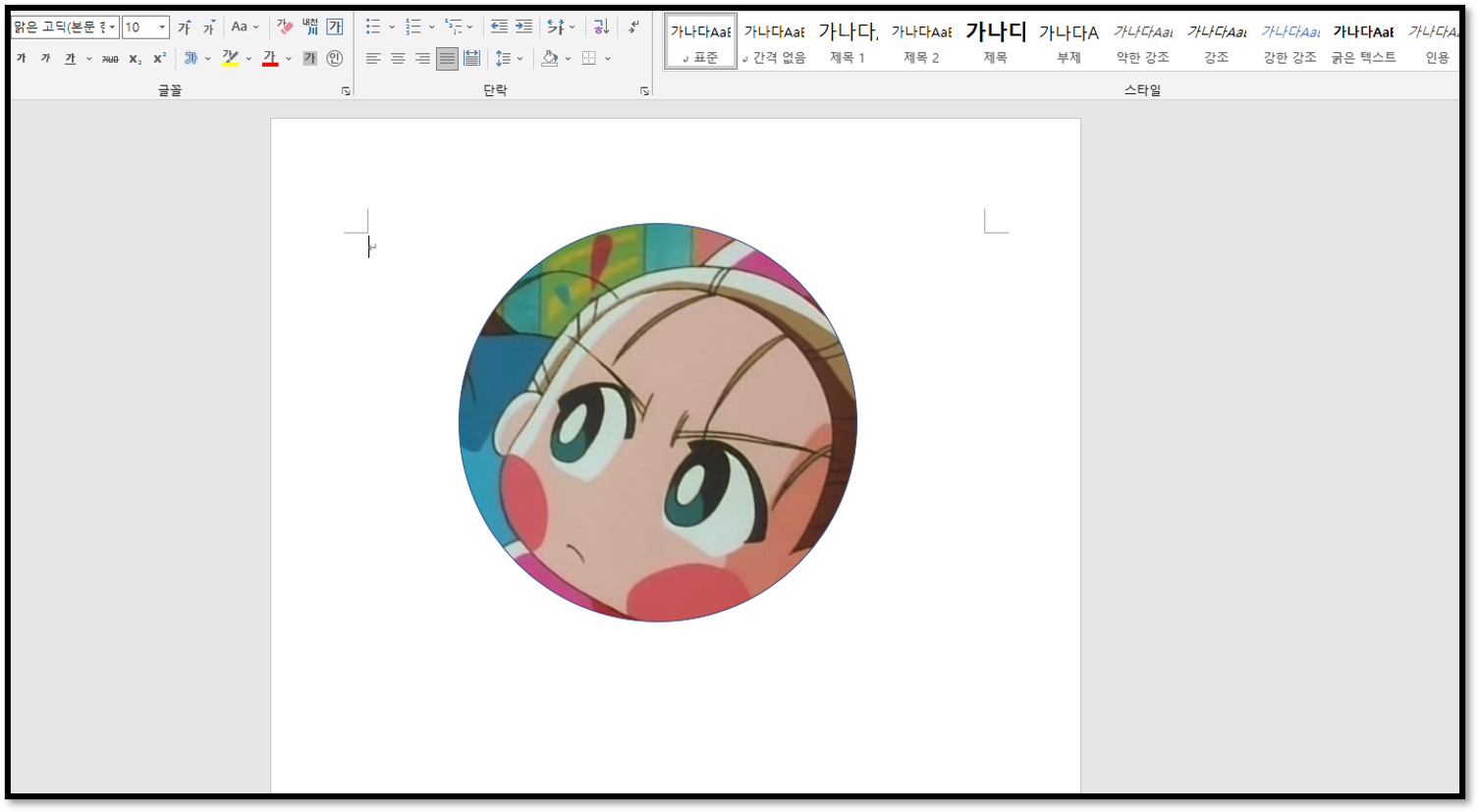
Task: Open the font dialog launcher
Action: pos(346,91)
